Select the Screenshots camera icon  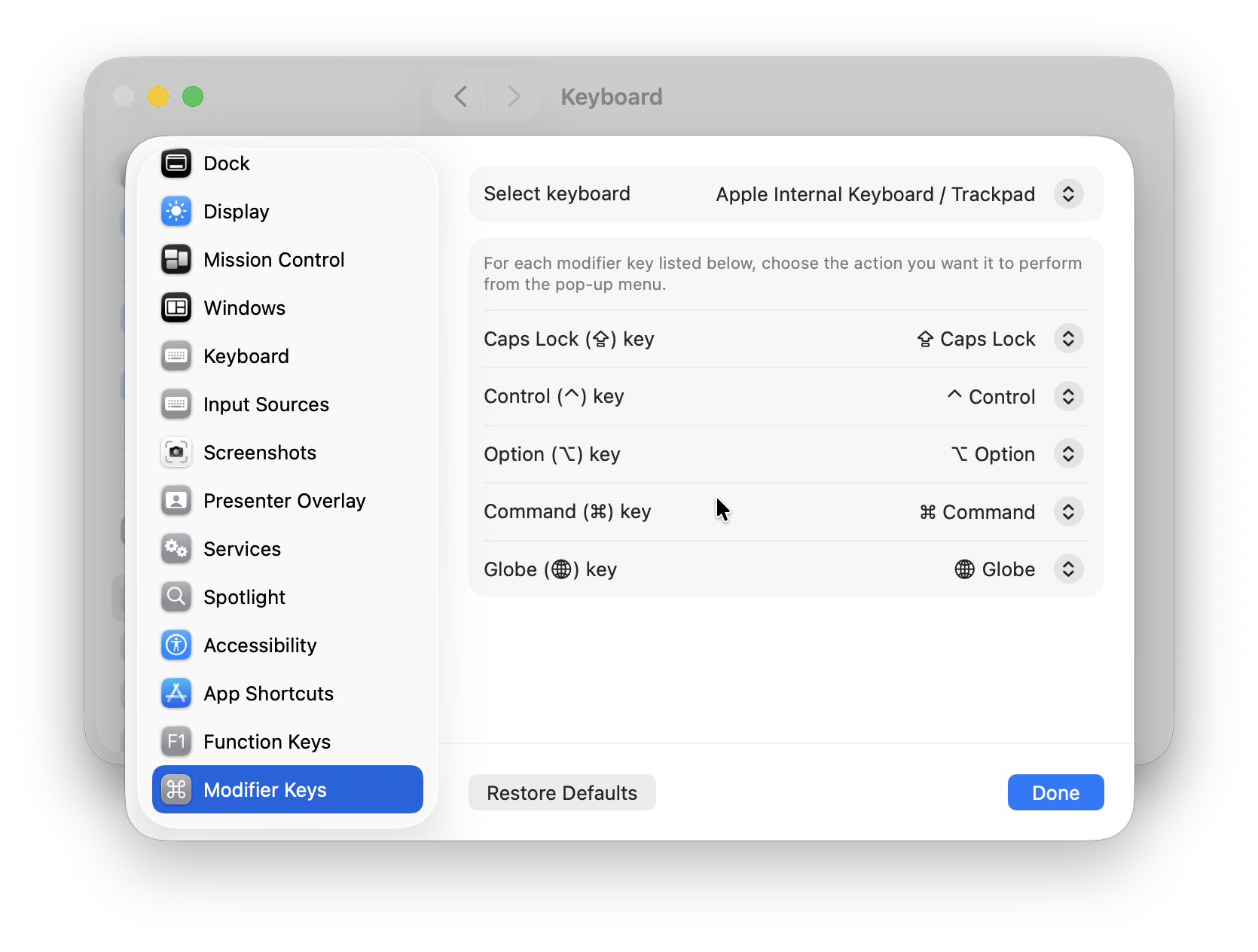176,452
